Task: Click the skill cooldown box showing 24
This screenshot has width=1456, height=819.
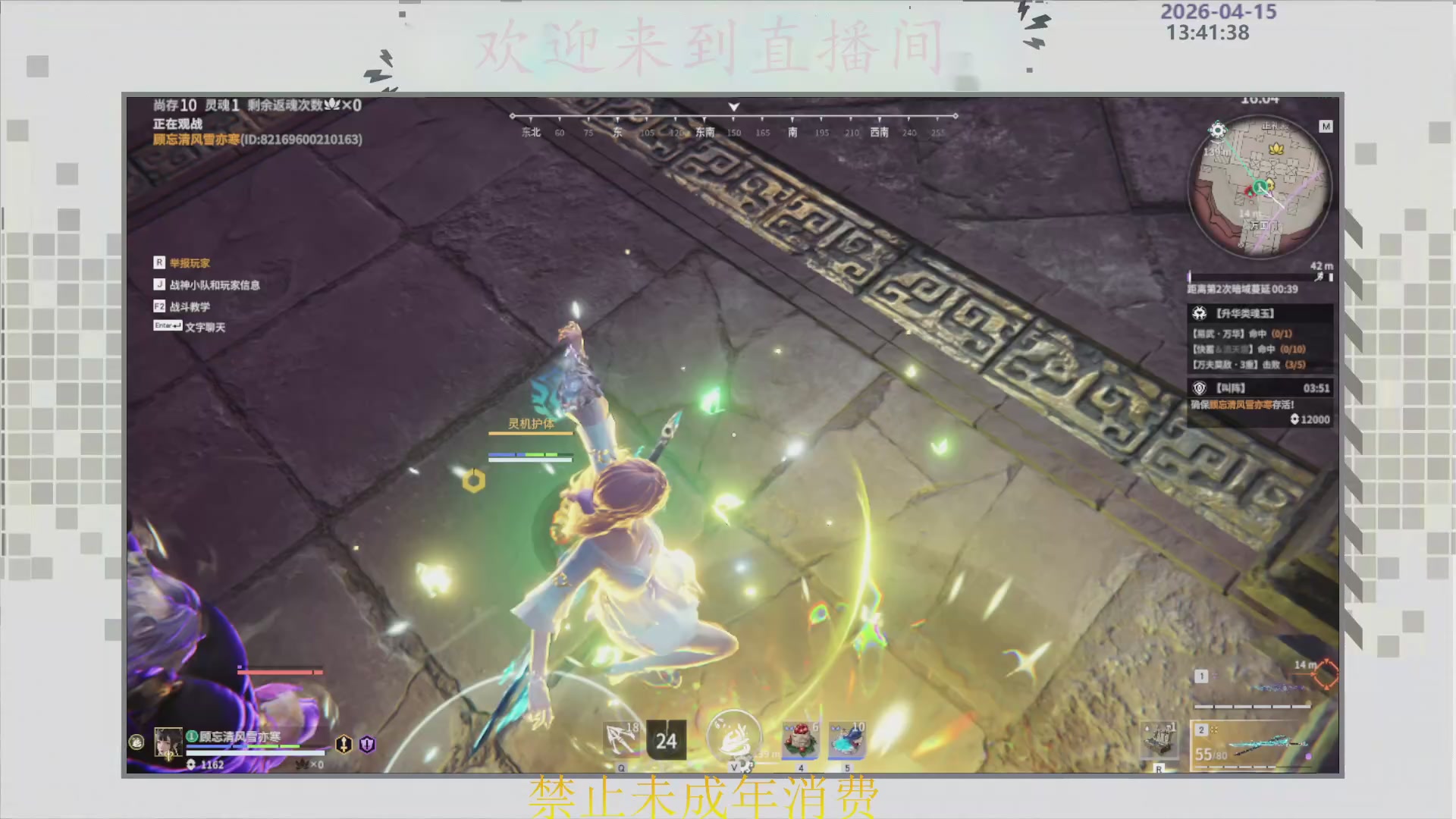Action: click(666, 740)
